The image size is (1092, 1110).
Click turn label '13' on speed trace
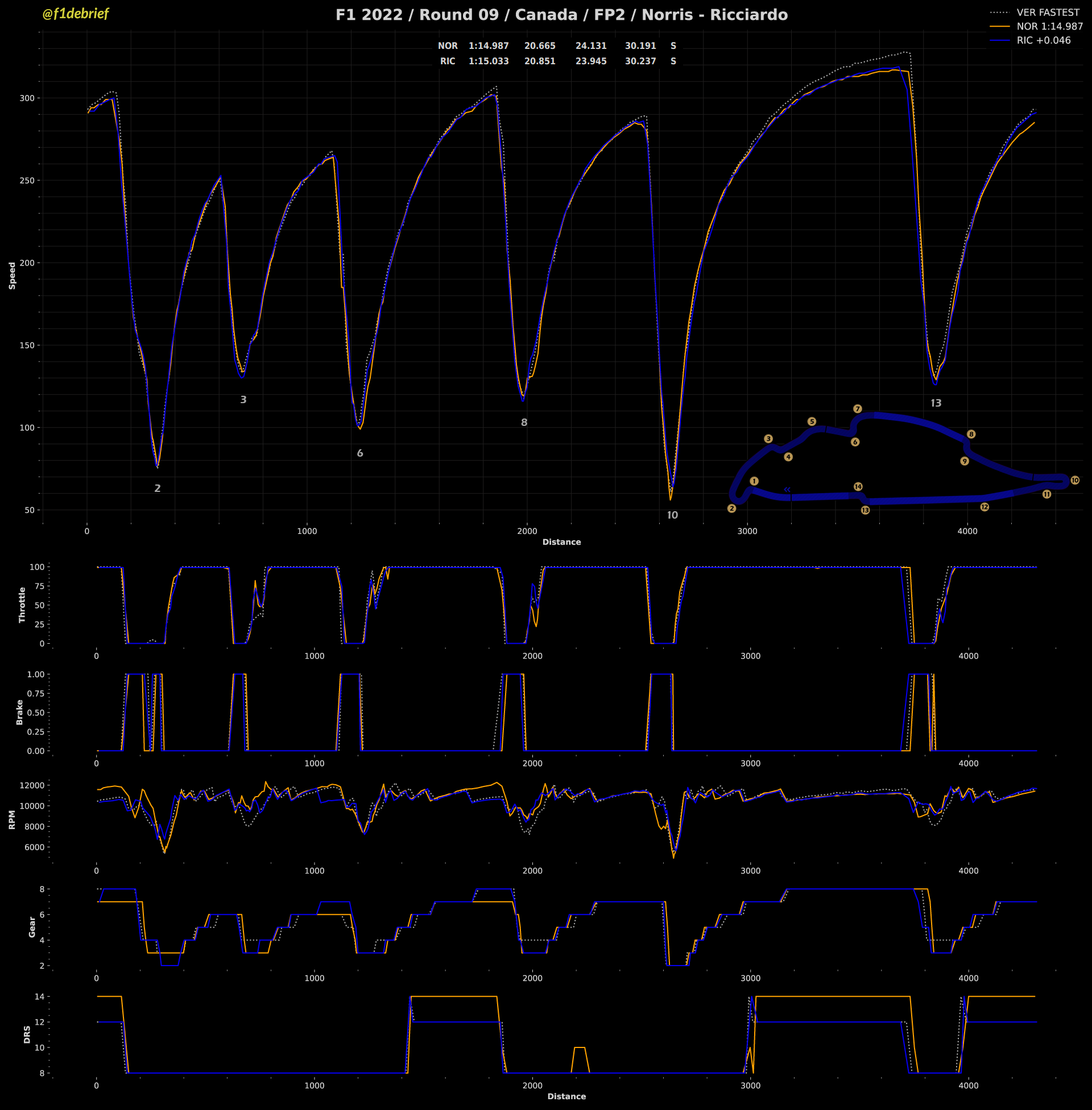pos(936,403)
